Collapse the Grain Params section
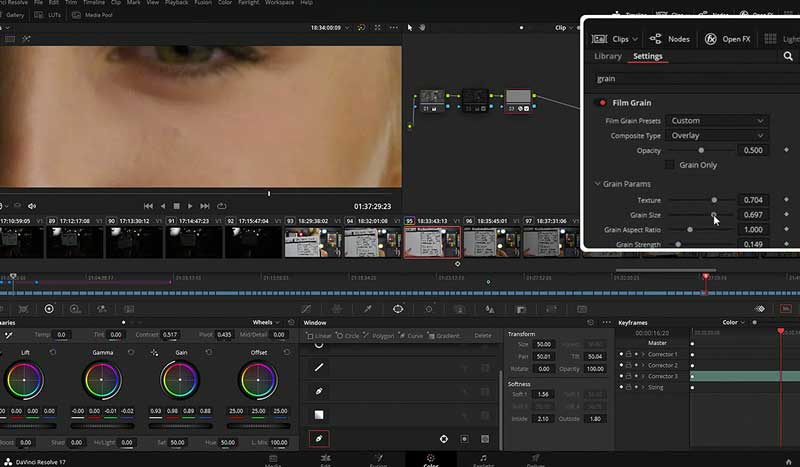Image resolution: width=800 pixels, height=467 pixels. 597,184
